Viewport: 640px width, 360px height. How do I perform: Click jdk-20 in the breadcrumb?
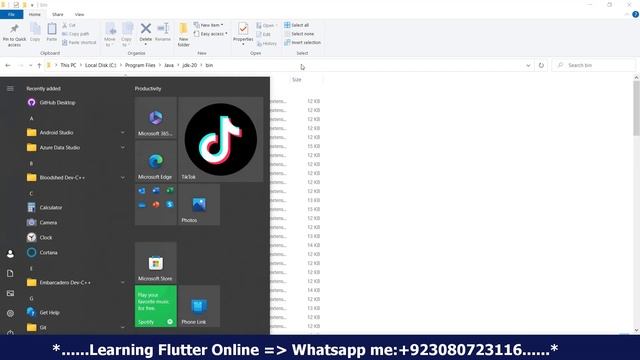point(189,65)
